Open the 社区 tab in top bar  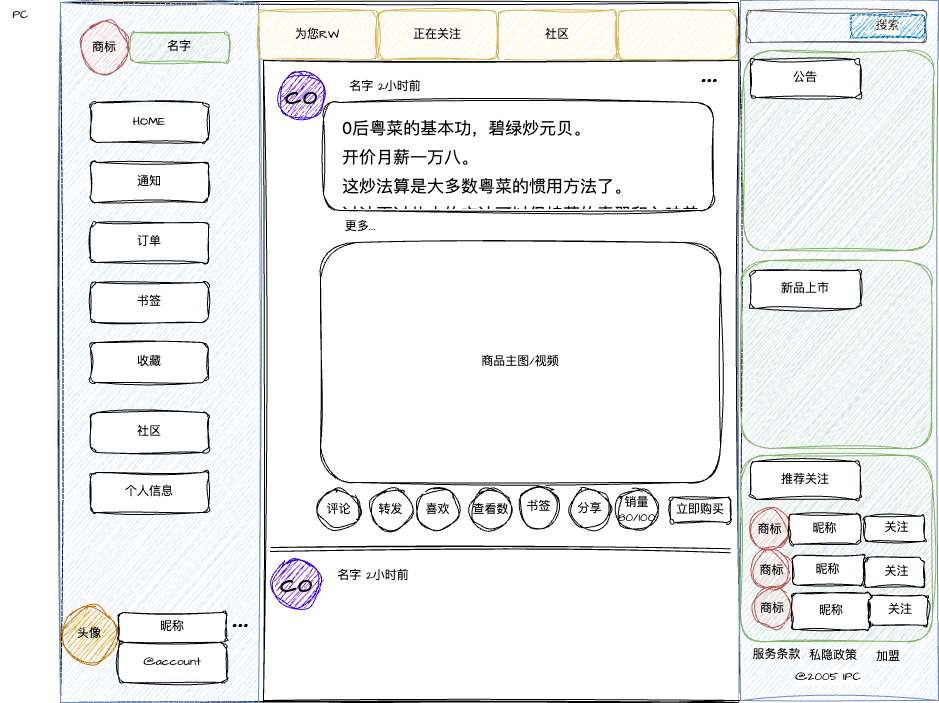point(557,34)
